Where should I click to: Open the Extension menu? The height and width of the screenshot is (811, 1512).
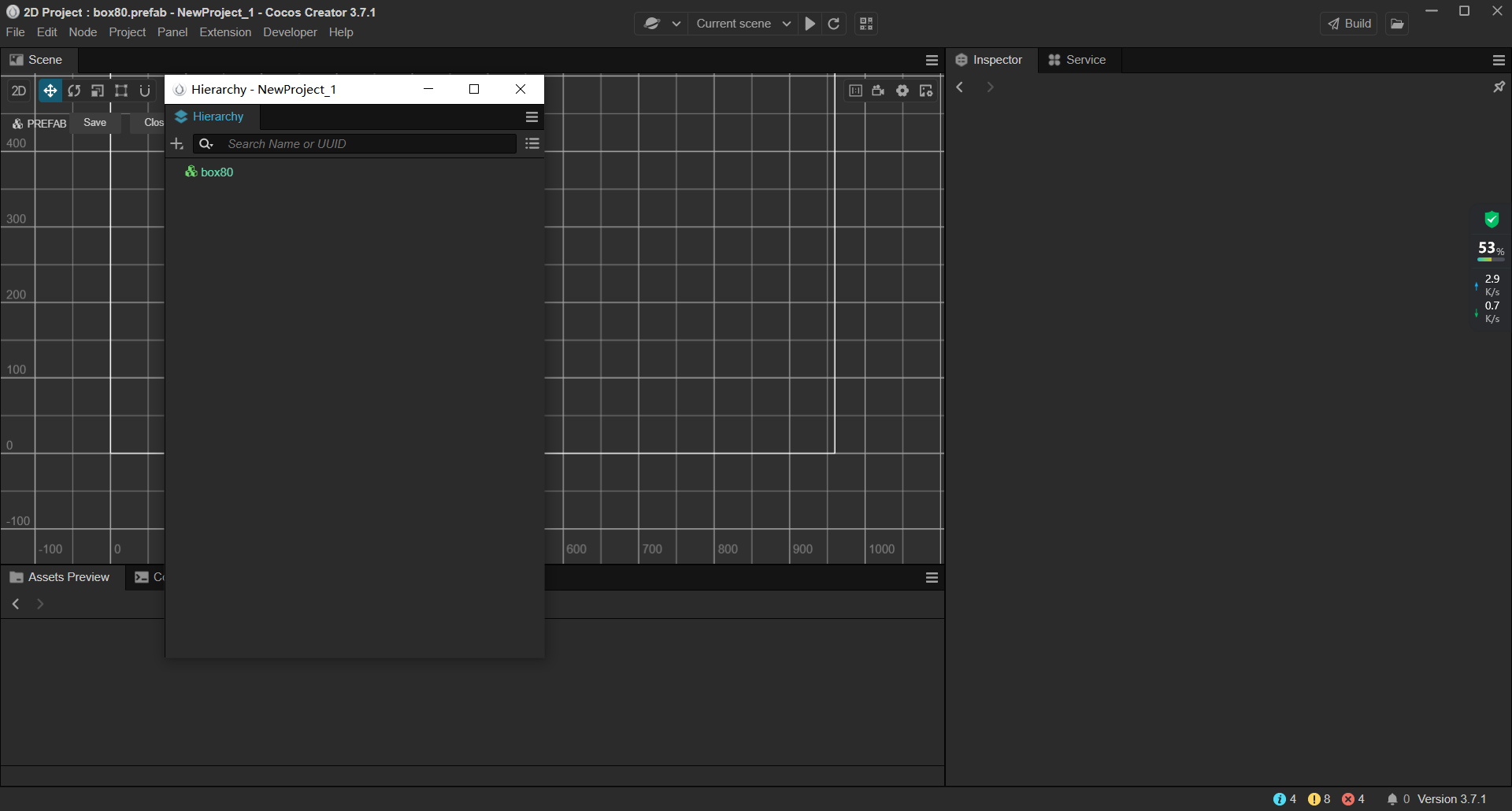coord(225,32)
